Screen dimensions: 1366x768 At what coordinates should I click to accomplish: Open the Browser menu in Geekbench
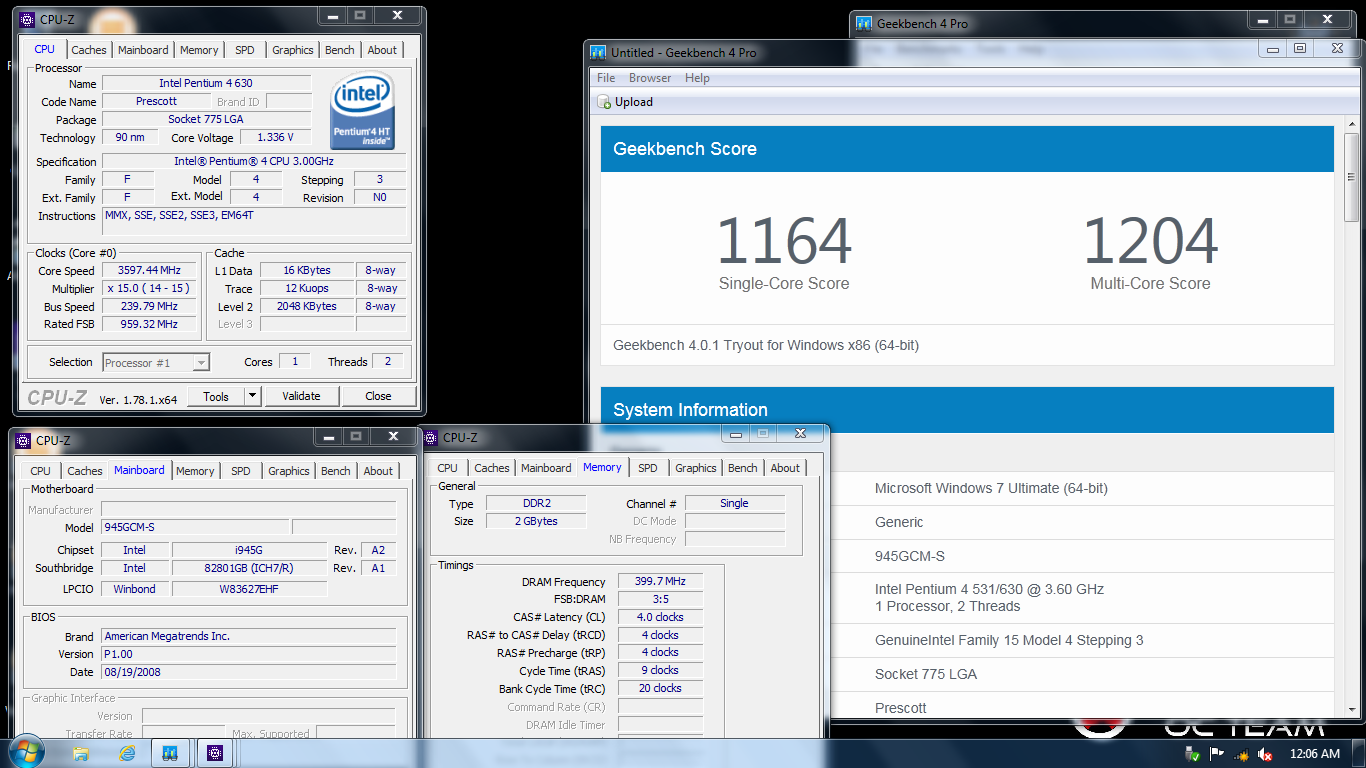pos(650,78)
